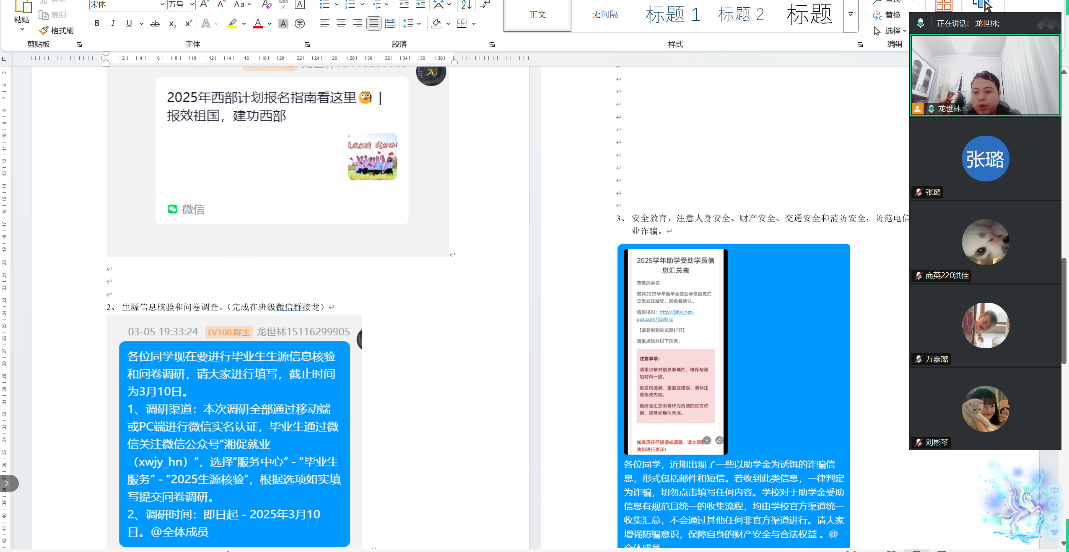
Task: Apply subscript formatting
Action: (170, 23)
